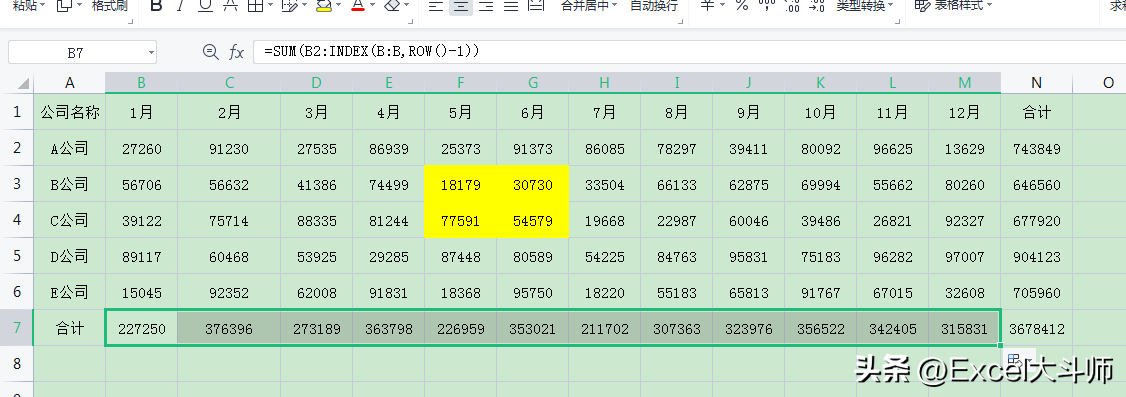Toggle Italic formatting
This screenshot has height=397, width=1126.
coord(180,6)
